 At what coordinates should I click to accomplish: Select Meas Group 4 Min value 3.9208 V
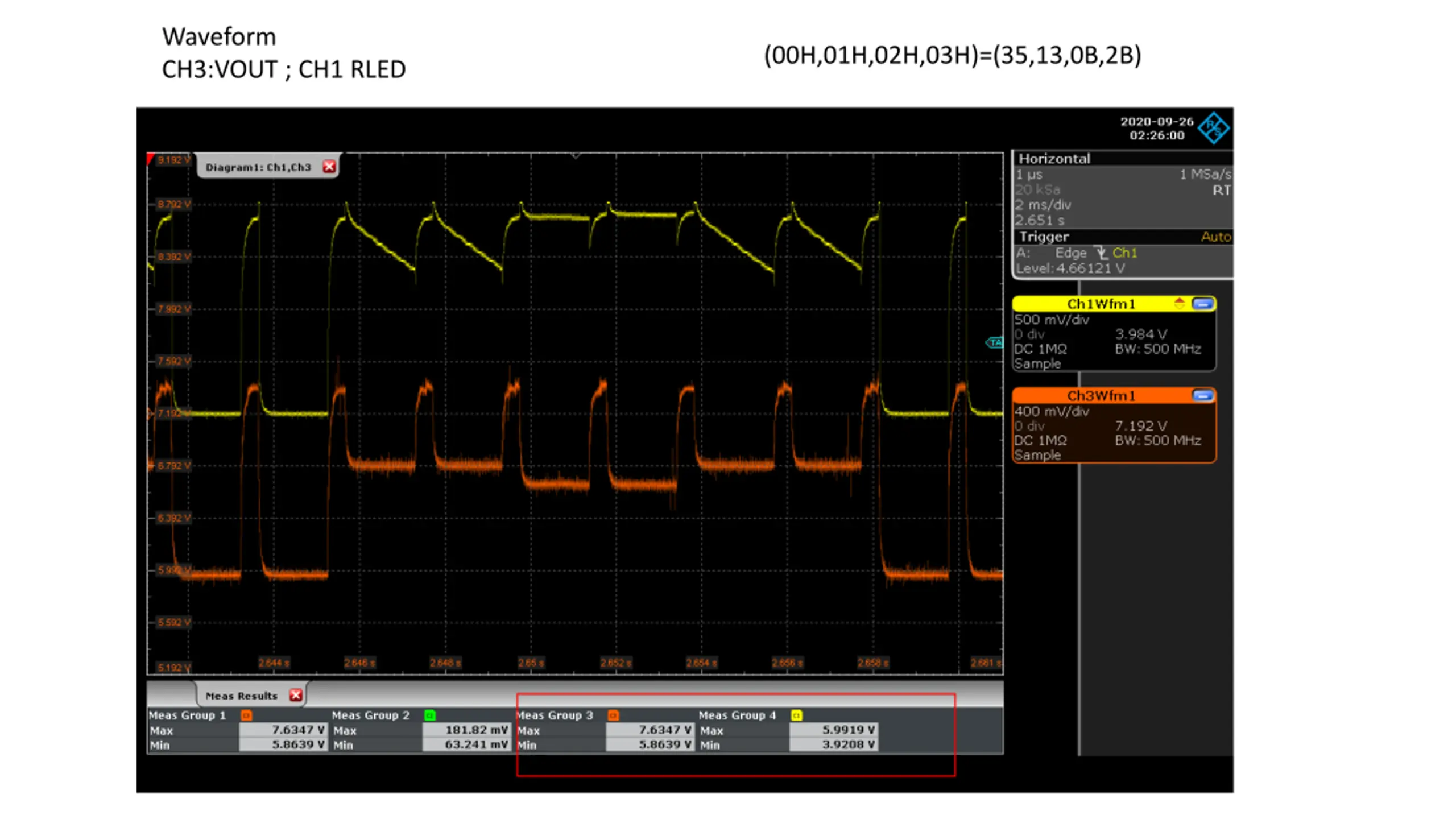pyautogui.click(x=834, y=744)
